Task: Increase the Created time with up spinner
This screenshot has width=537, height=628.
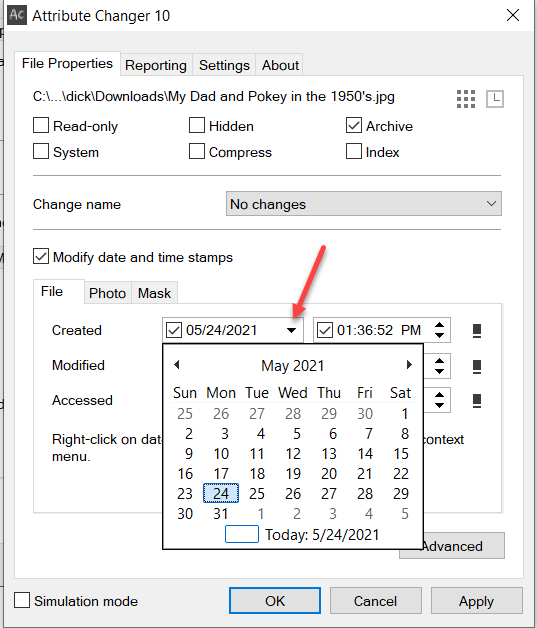Action: [x=439, y=325]
